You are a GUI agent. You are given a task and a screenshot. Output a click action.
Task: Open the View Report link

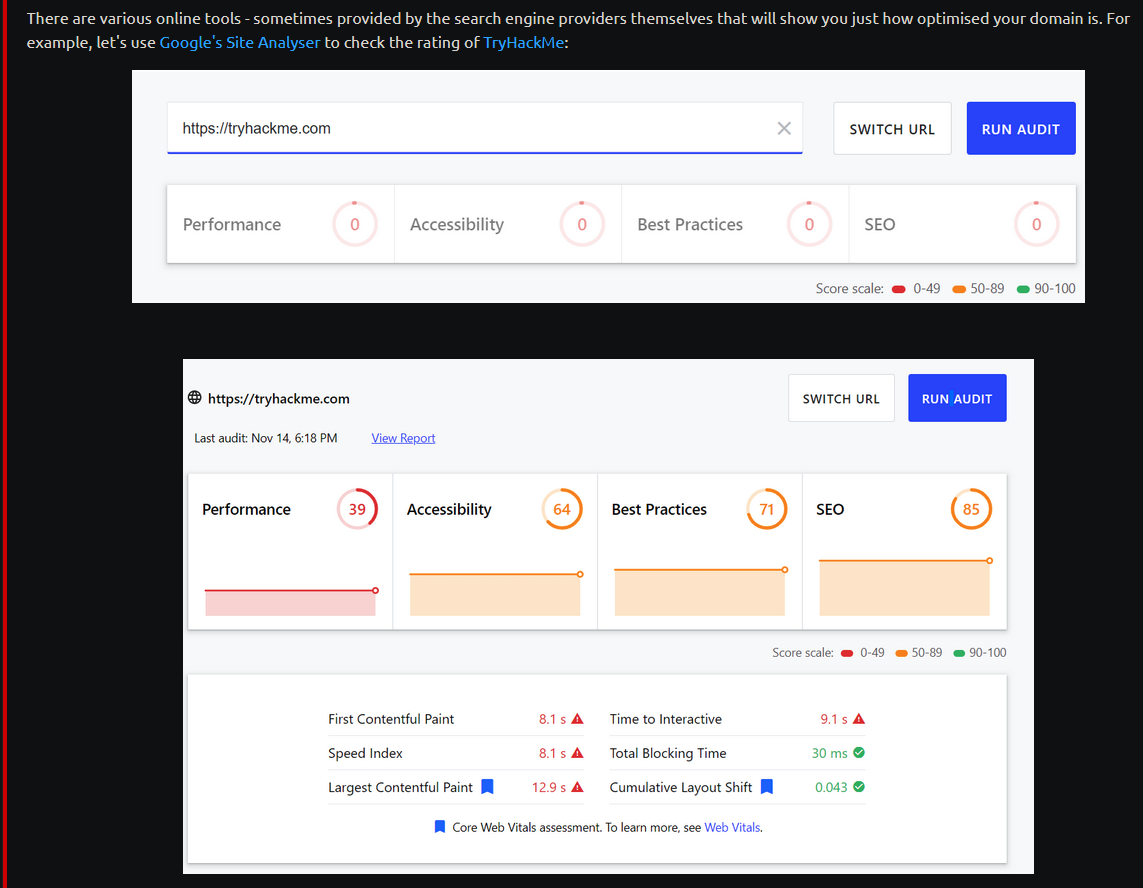click(x=403, y=438)
